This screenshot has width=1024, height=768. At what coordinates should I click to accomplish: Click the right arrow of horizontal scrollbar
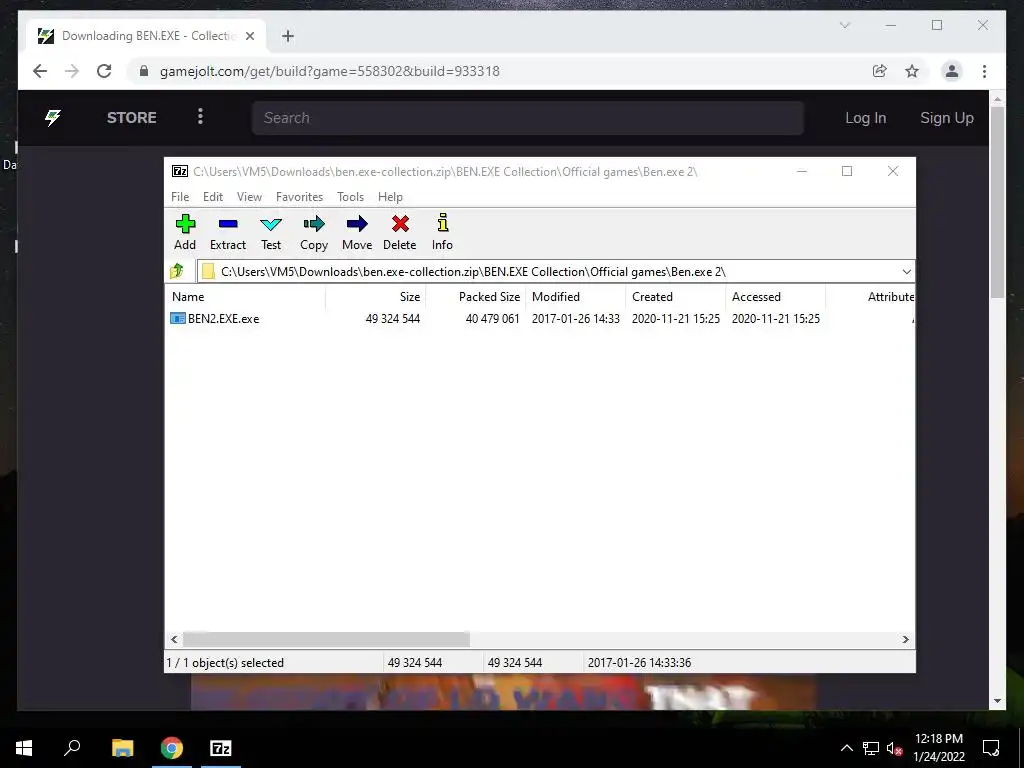tap(905, 639)
